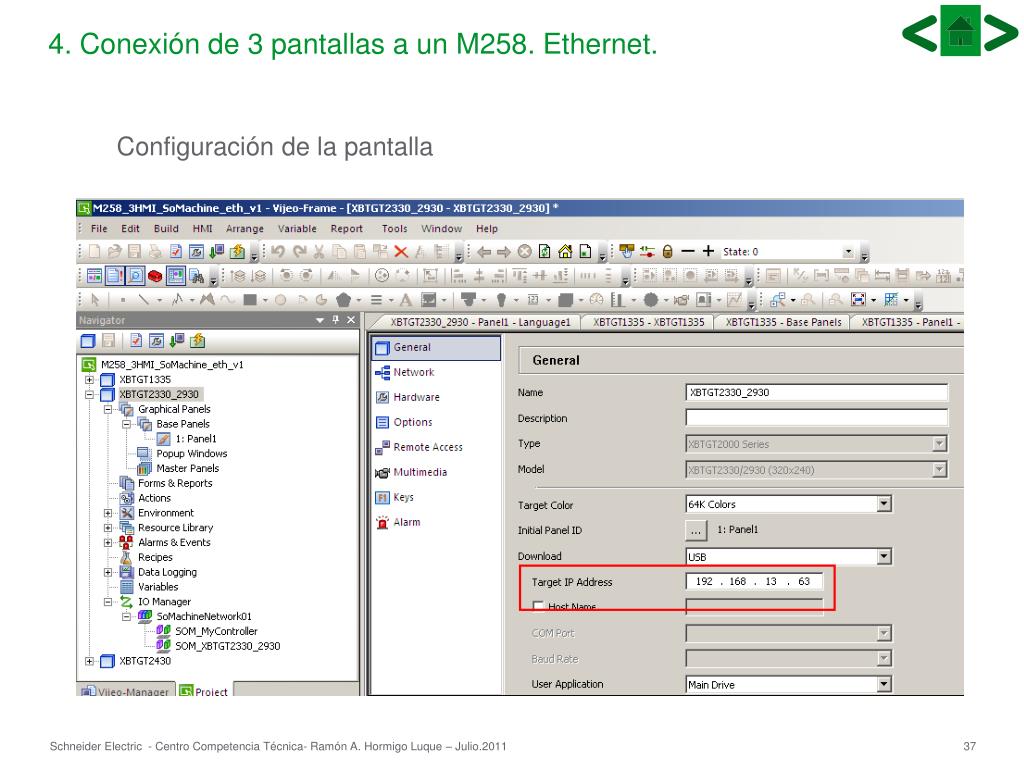1024x768 pixels.
Task: Select the pentagon polygon drawing tool
Action: click(343, 300)
